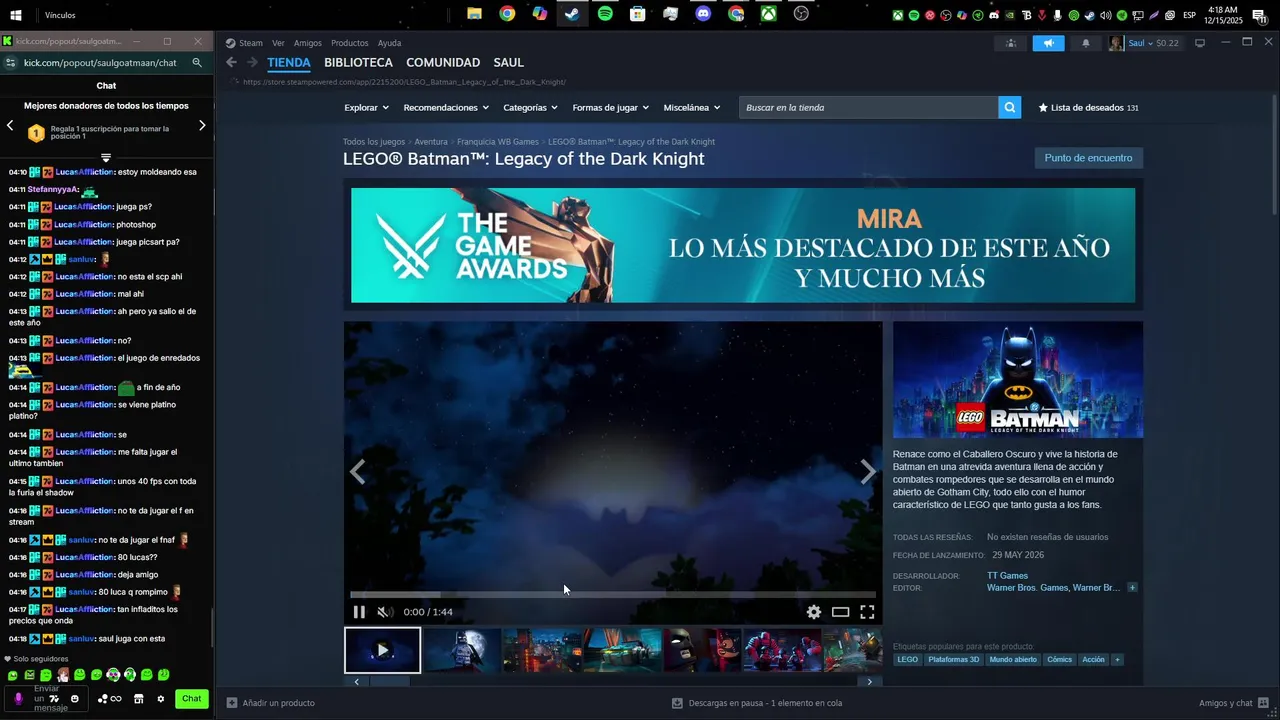Open the Kick shop icon
Image resolution: width=1280 pixels, height=720 pixels.
click(139, 699)
